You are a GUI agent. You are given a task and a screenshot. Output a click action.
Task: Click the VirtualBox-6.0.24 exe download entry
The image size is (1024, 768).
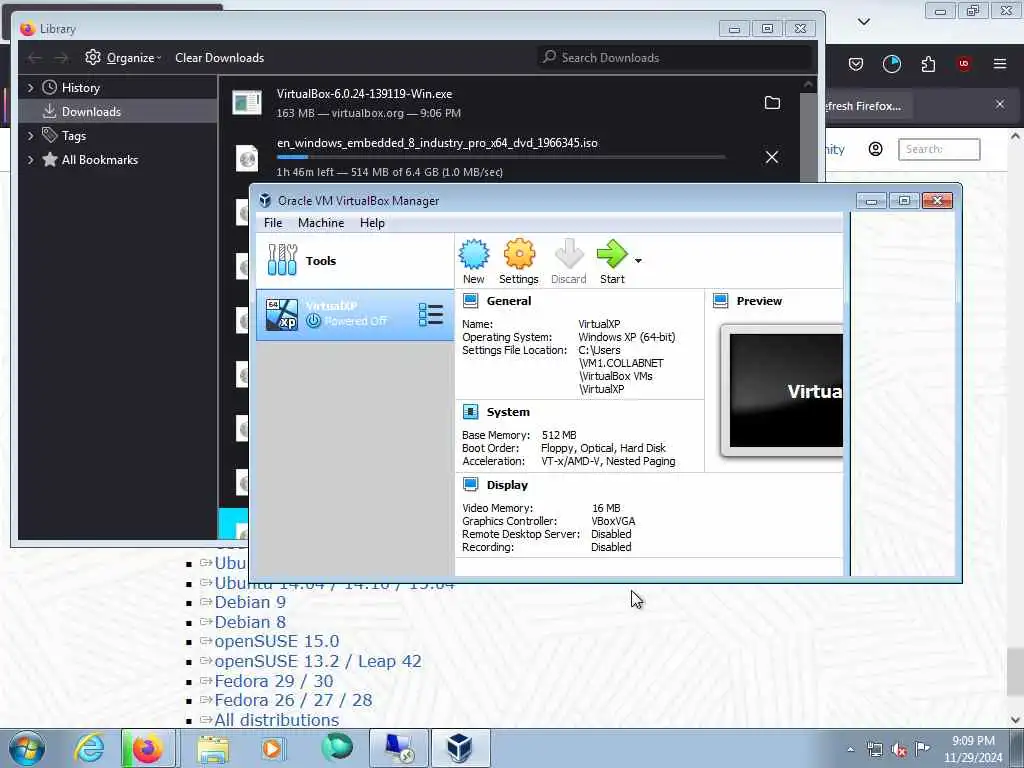tap(509, 103)
